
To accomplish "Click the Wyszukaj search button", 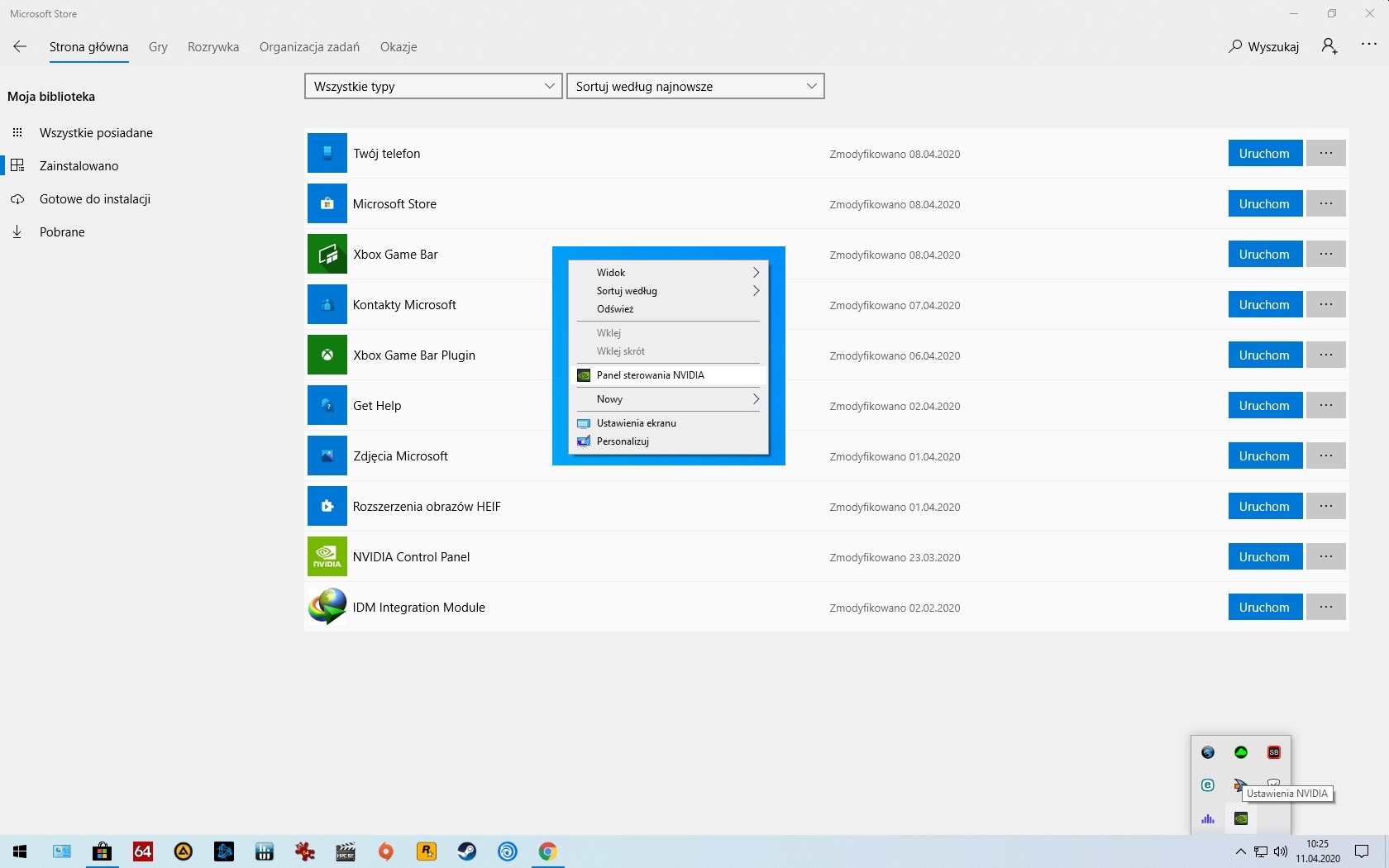I will pyautogui.click(x=1263, y=46).
